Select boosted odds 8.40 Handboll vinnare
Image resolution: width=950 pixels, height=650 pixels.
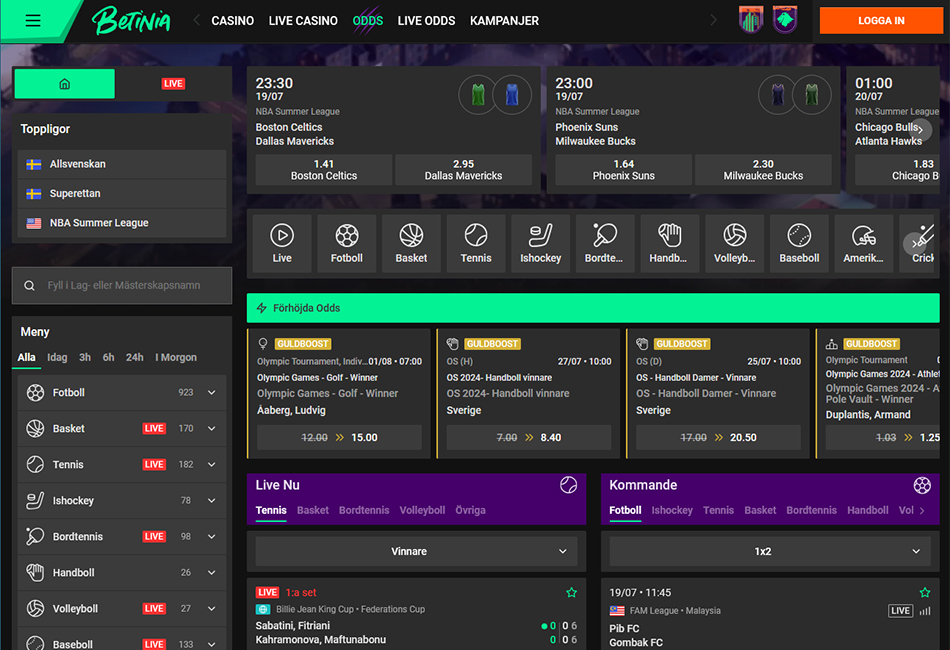529,437
